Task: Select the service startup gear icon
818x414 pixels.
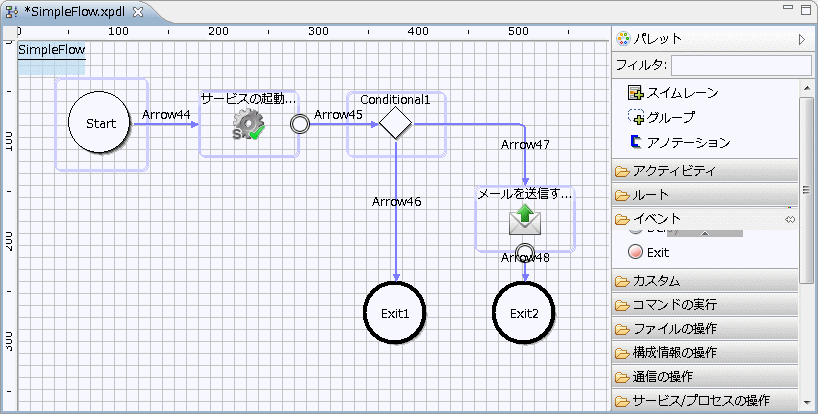Action: [249, 125]
